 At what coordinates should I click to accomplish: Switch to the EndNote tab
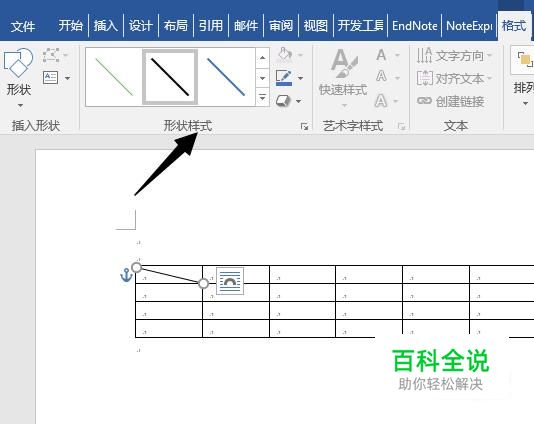click(x=415, y=26)
